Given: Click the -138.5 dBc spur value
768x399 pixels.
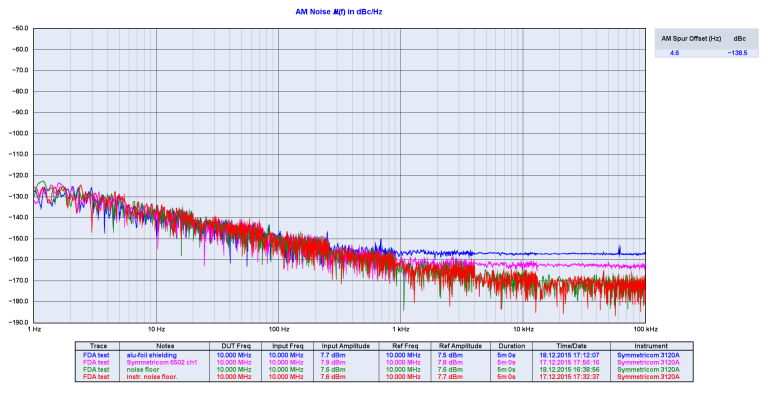Looking at the screenshot, I should (737, 53).
